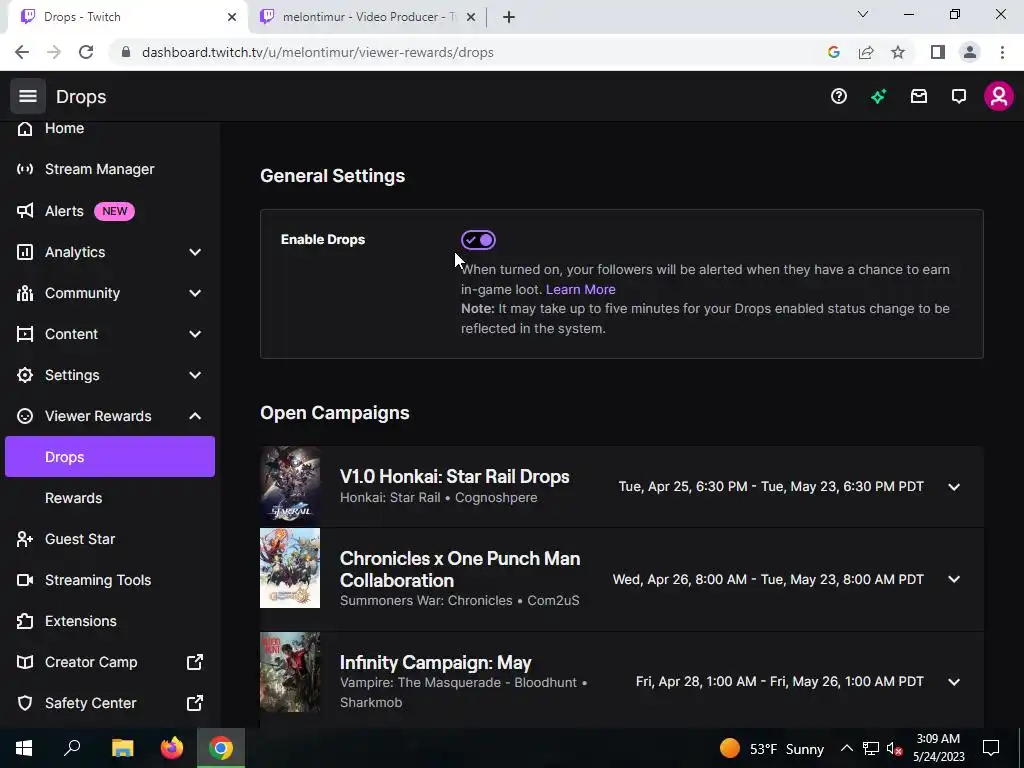Close the melontimur Video Producer tab

pyautogui.click(x=471, y=17)
